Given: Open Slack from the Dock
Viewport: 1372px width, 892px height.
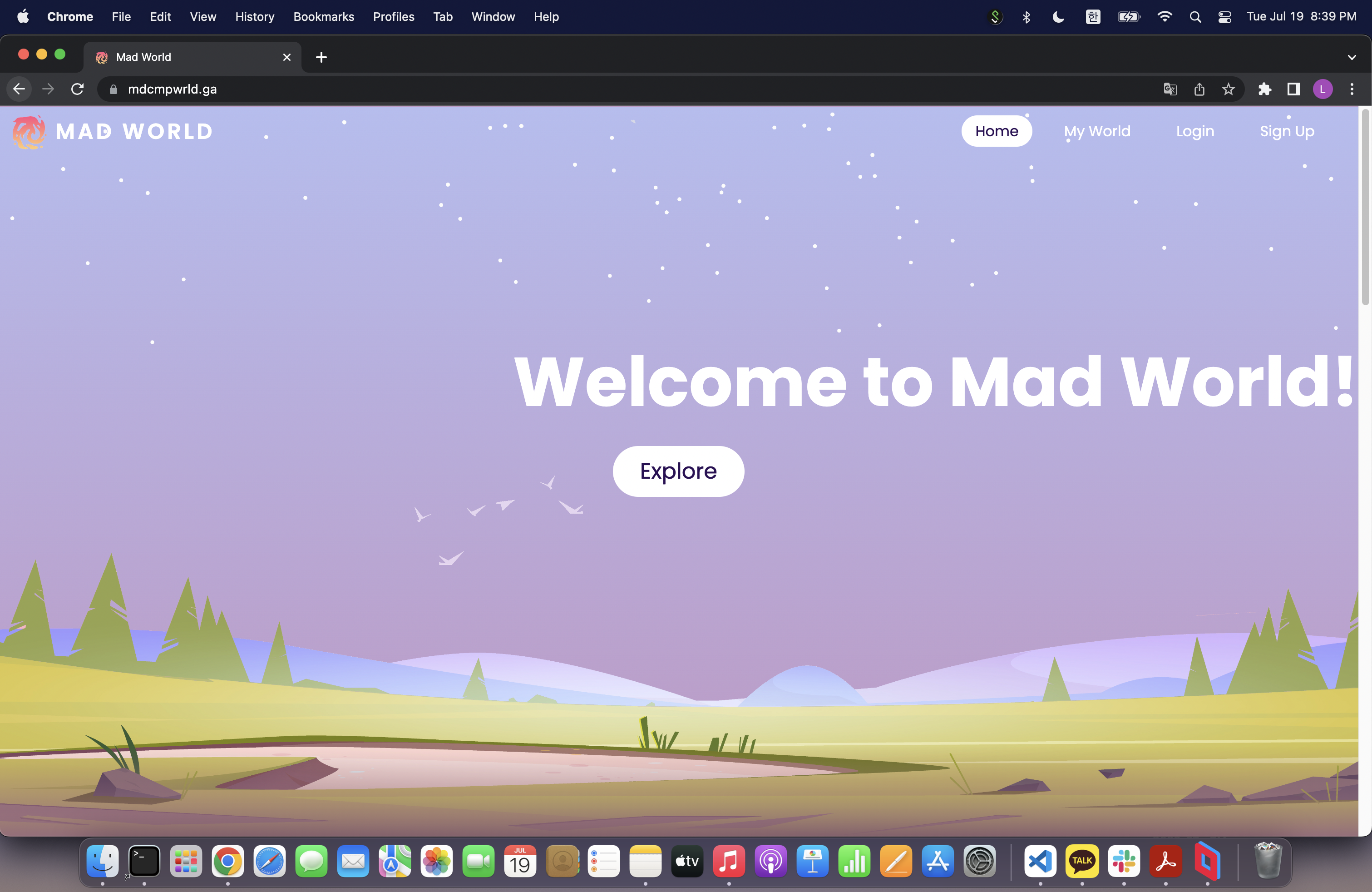Looking at the screenshot, I should (x=1124, y=861).
